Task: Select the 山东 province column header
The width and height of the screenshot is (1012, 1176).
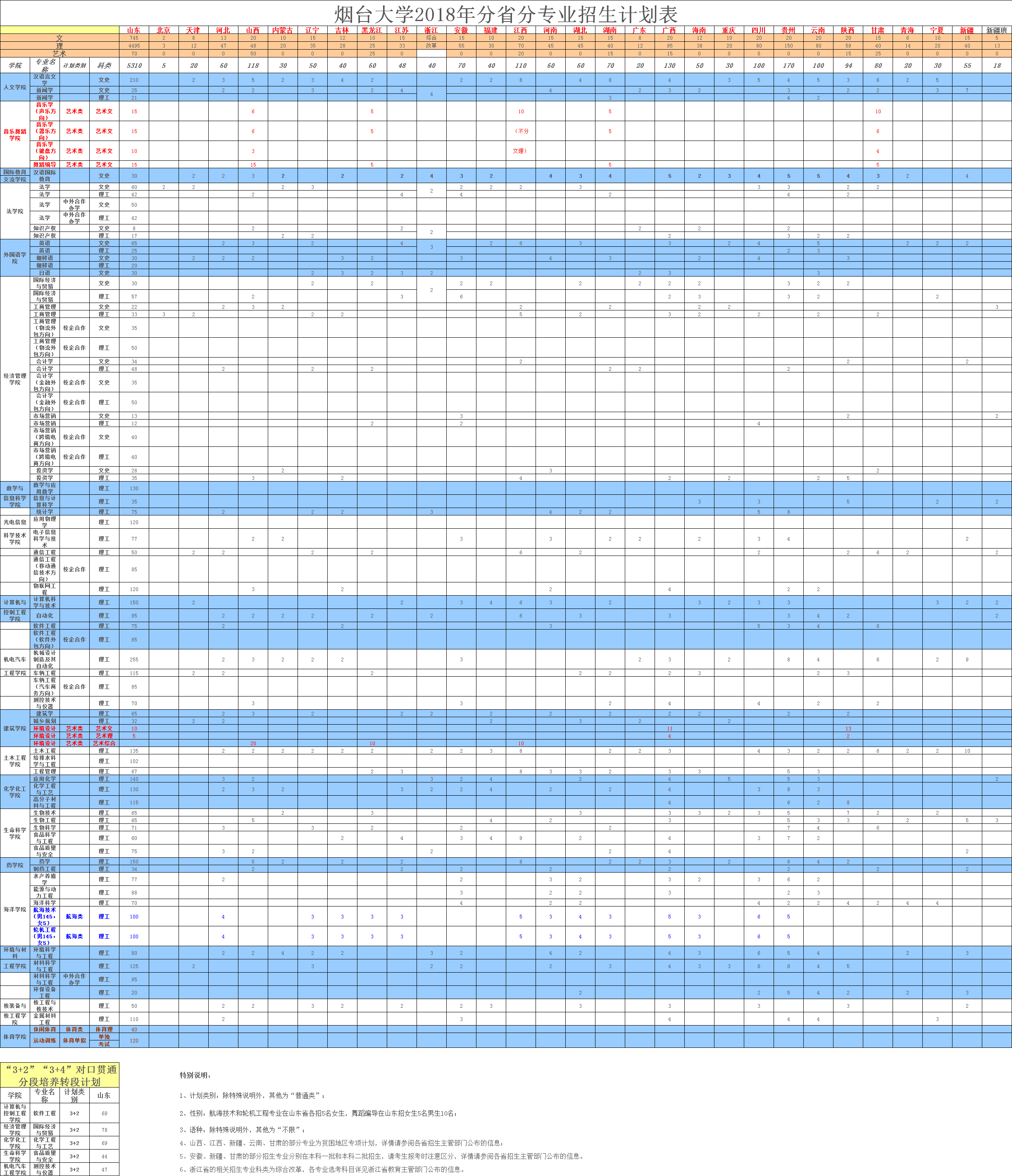Action: click(134, 30)
